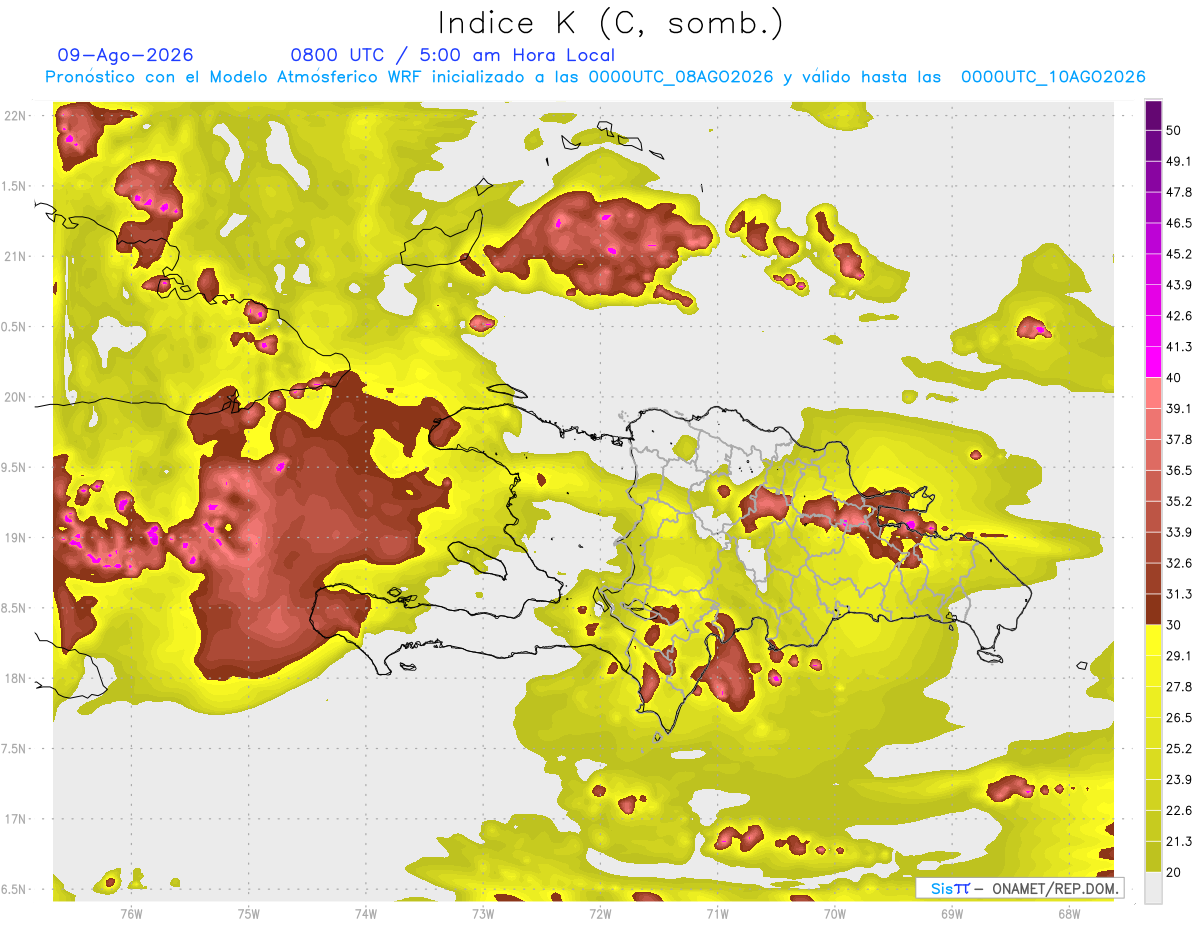Click the valid-until time '0000UTC_10AGO2026'
The width and height of the screenshot is (1200, 927).
1053,77
